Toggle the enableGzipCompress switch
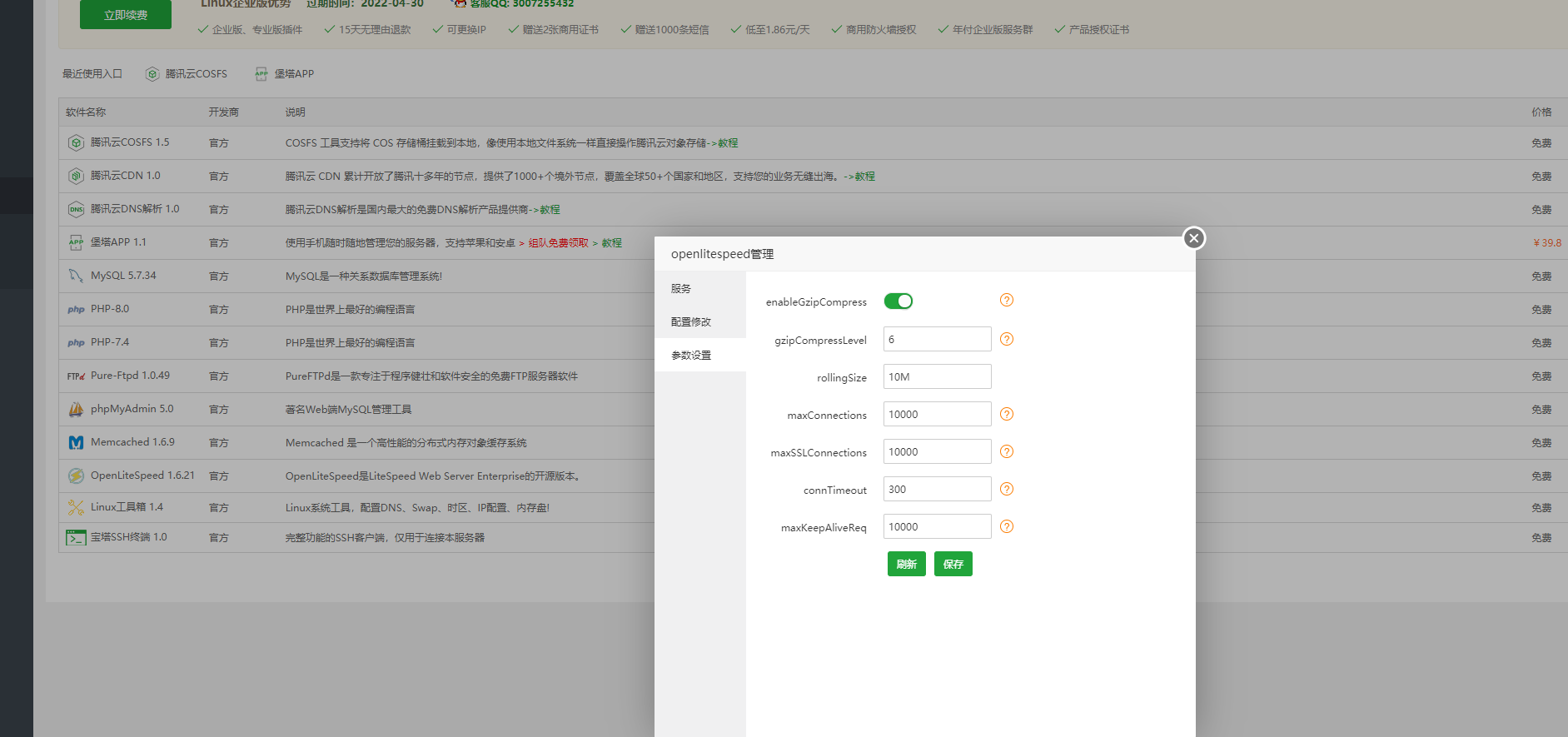Image resolution: width=1568 pixels, height=737 pixels. click(898, 301)
